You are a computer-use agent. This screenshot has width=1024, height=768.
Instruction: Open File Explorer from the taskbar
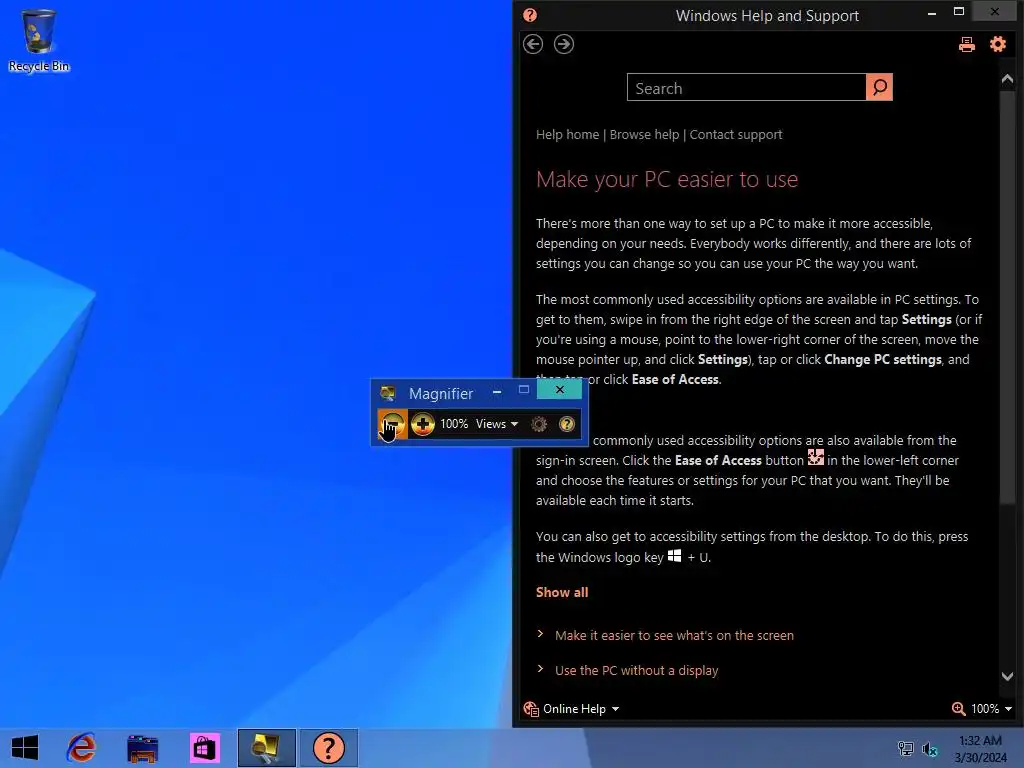[x=143, y=748]
